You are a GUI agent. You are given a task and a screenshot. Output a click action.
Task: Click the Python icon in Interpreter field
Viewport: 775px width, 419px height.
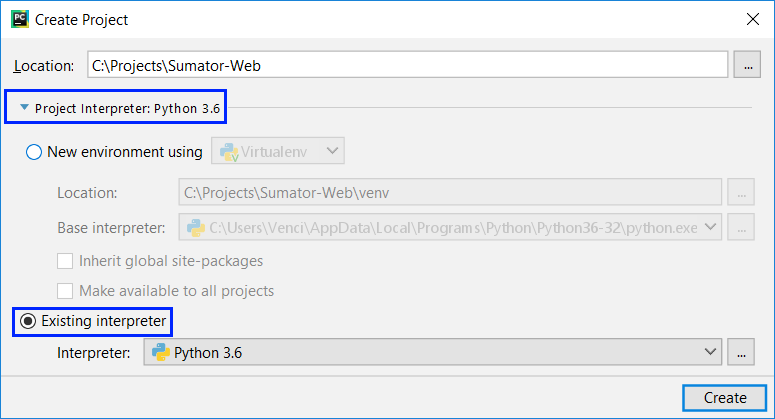(x=160, y=352)
